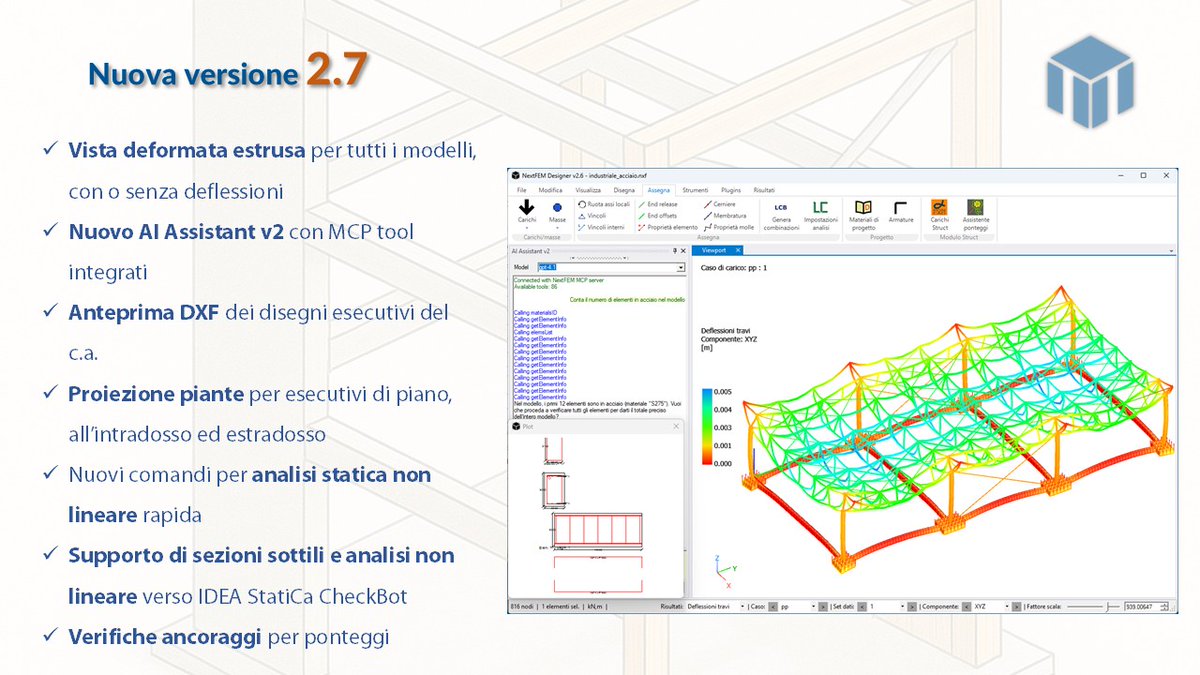
Task: Close the AI Assistant v2 panel
Action: (683, 251)
